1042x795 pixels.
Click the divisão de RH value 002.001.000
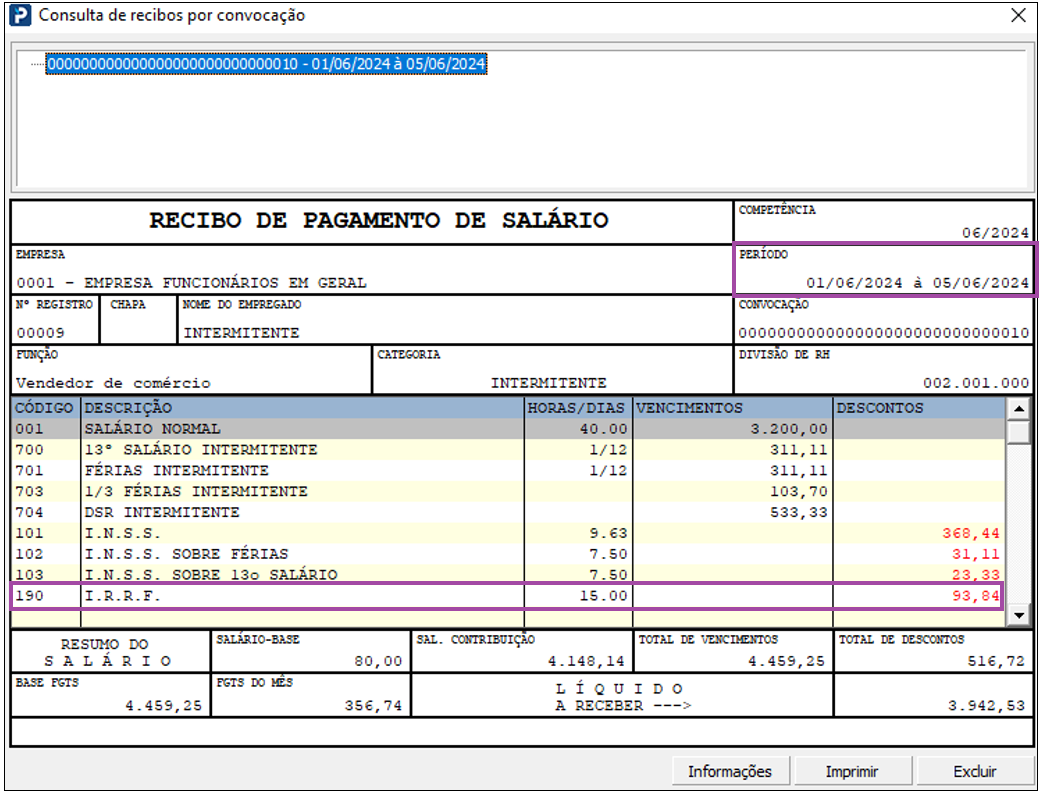(976, 383)
